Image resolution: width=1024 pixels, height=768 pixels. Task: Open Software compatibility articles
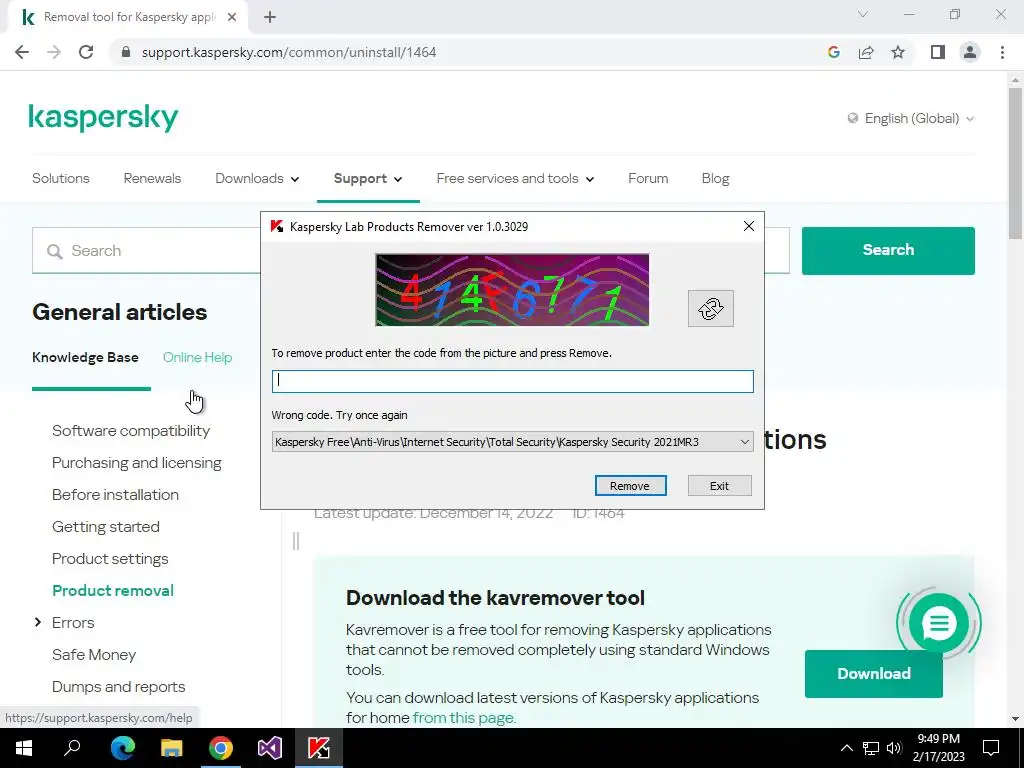pos(131,430)
